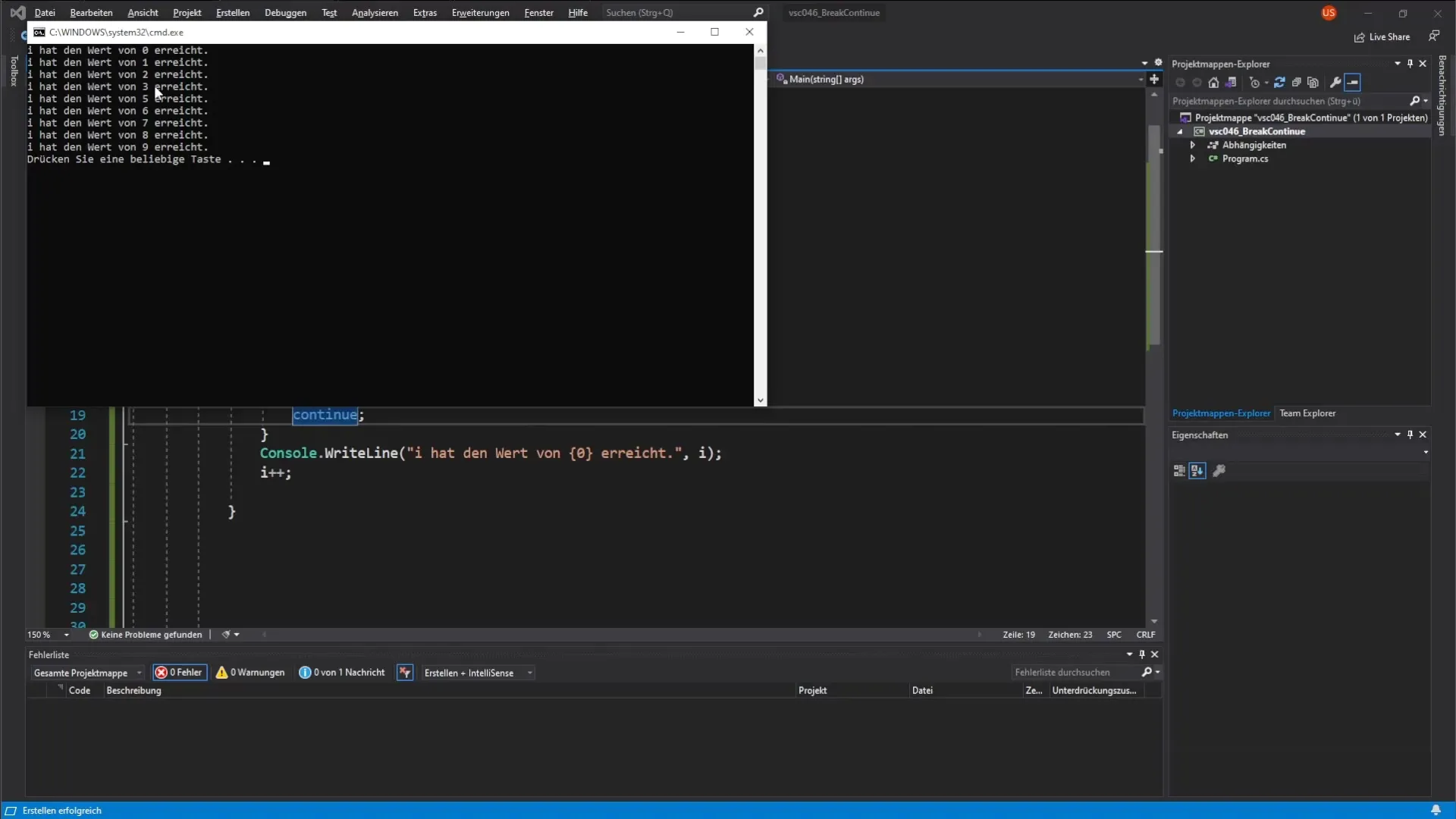This screenshot has width=1456, height=819.
Task: Open Erstellen + IntelliSense dropdown
Action: (x=478, y=673)
